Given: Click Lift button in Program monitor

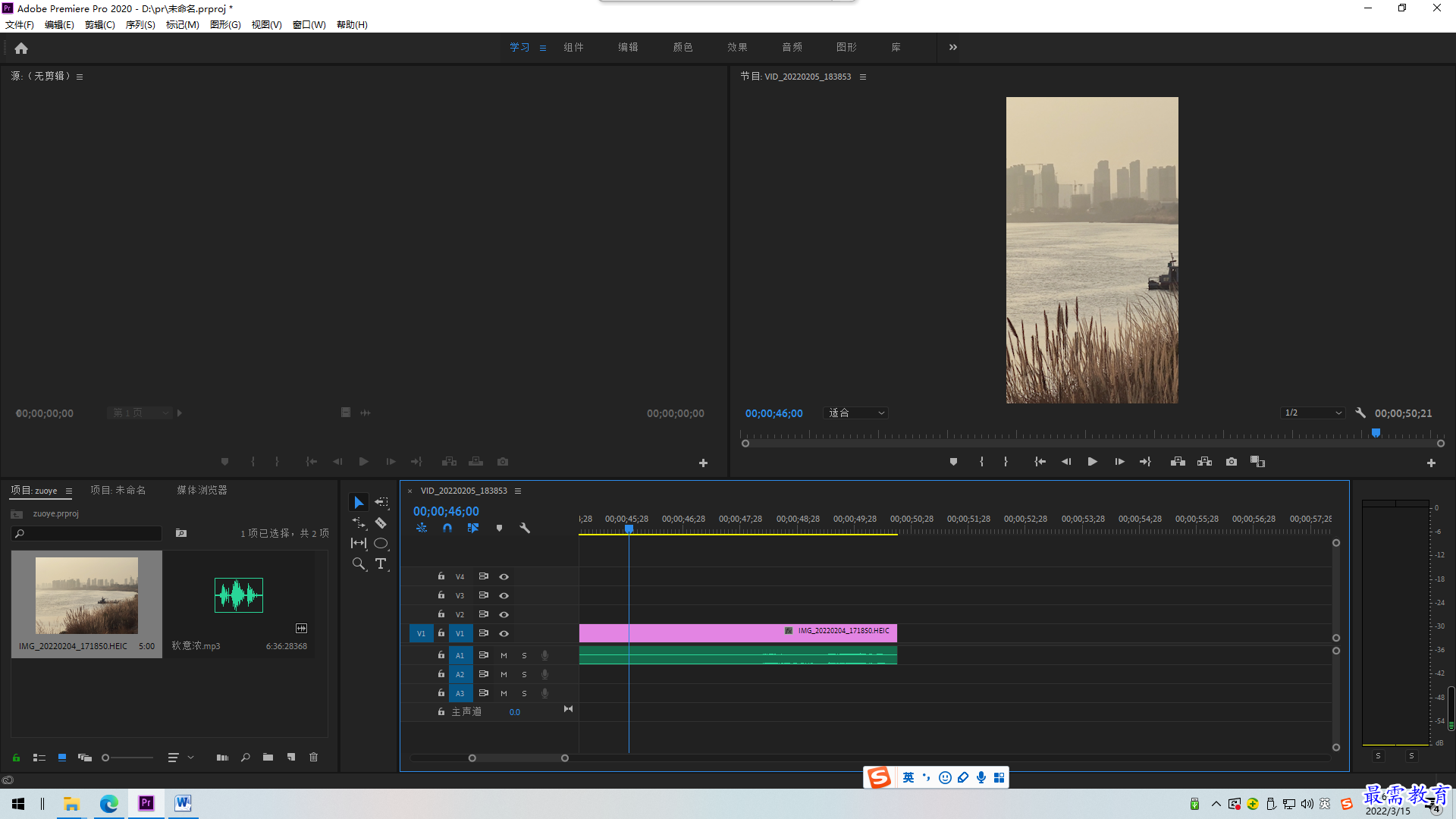Looking at the screenshot, I should click(1178, 461).
